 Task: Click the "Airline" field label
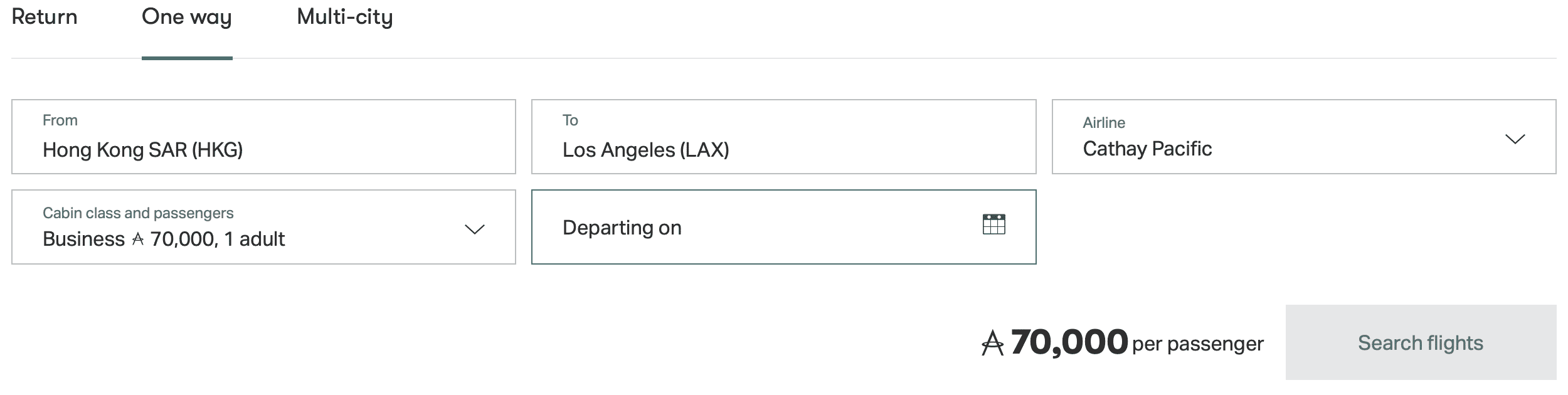click(1103, 123)
